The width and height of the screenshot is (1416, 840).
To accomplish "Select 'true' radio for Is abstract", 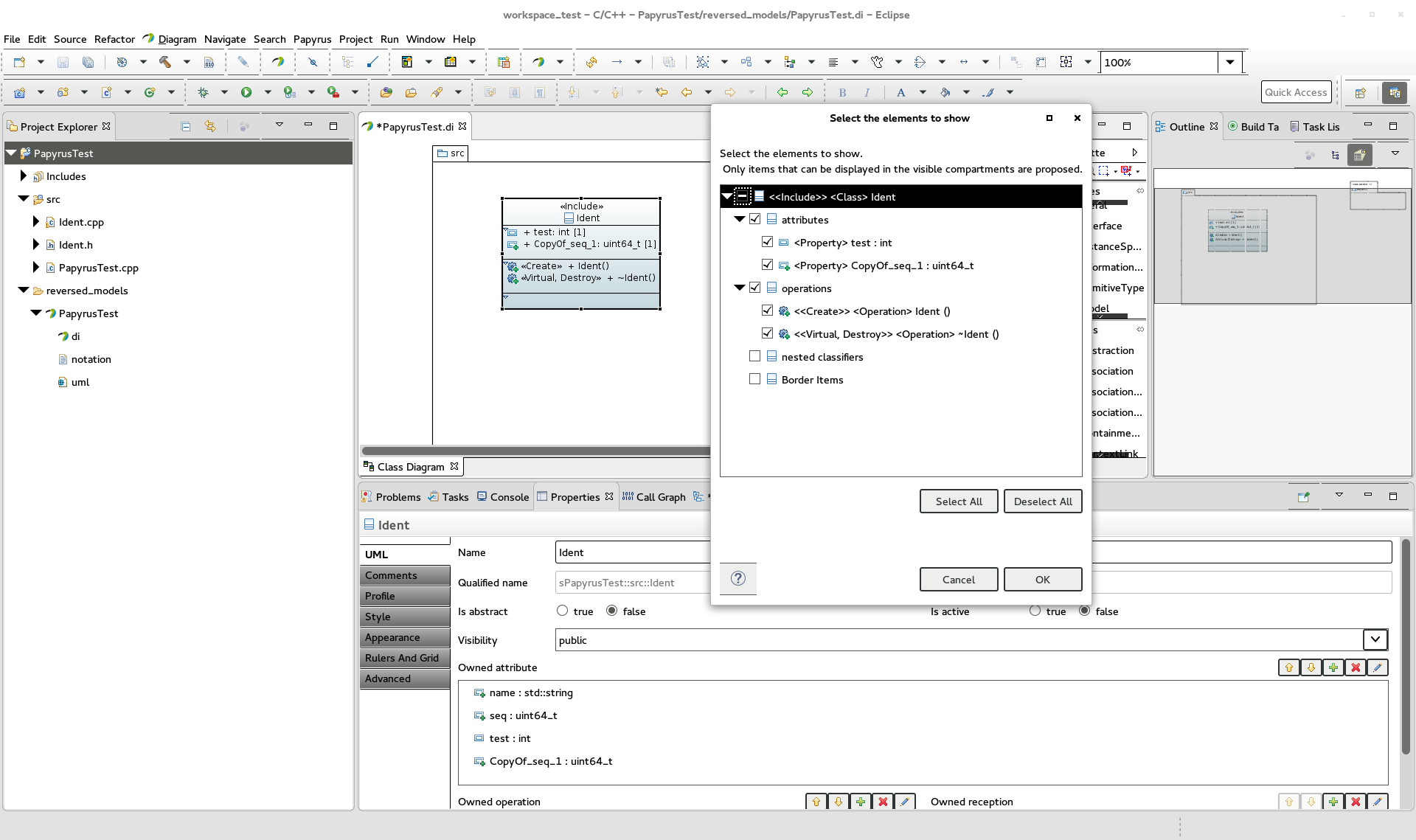I will click(563, 611).
